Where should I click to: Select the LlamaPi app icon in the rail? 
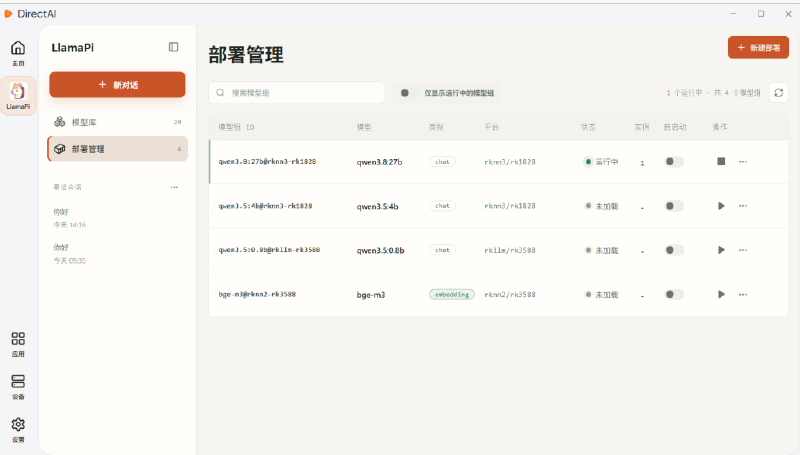pyautogui.click(x=18, y=96)
